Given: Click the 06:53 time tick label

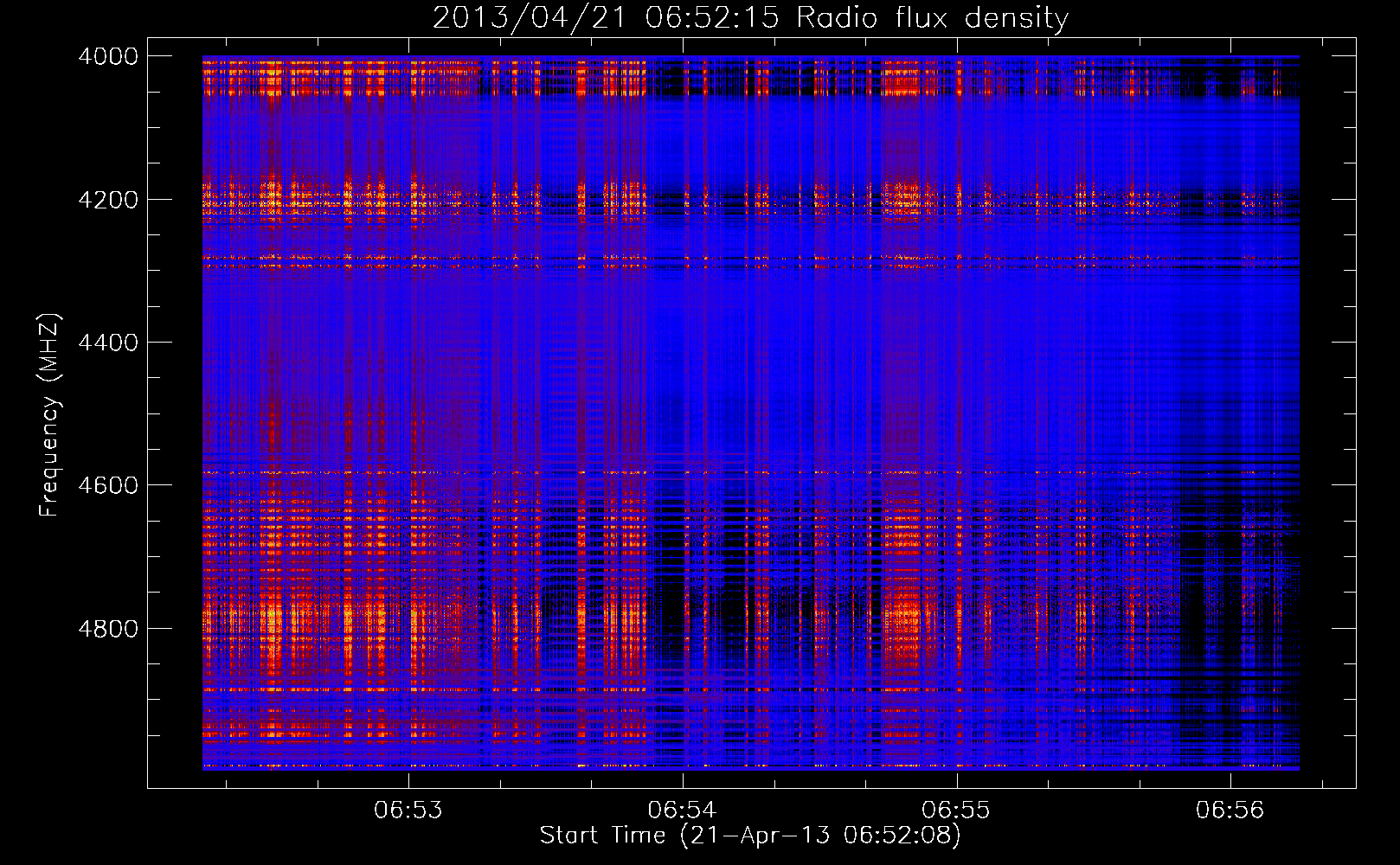Looking at the screenshot, I should [408, 810].
